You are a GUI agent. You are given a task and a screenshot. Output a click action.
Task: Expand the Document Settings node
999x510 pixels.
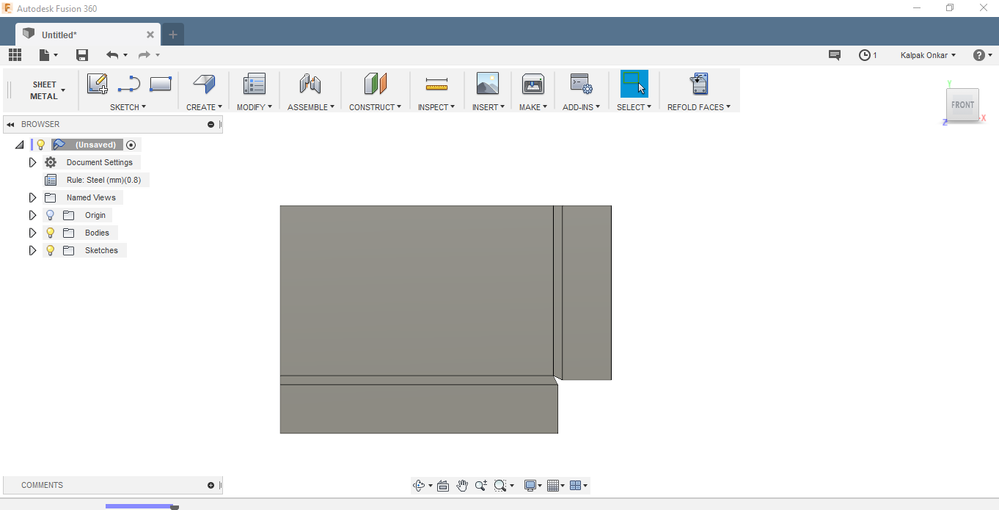point(32,163)
